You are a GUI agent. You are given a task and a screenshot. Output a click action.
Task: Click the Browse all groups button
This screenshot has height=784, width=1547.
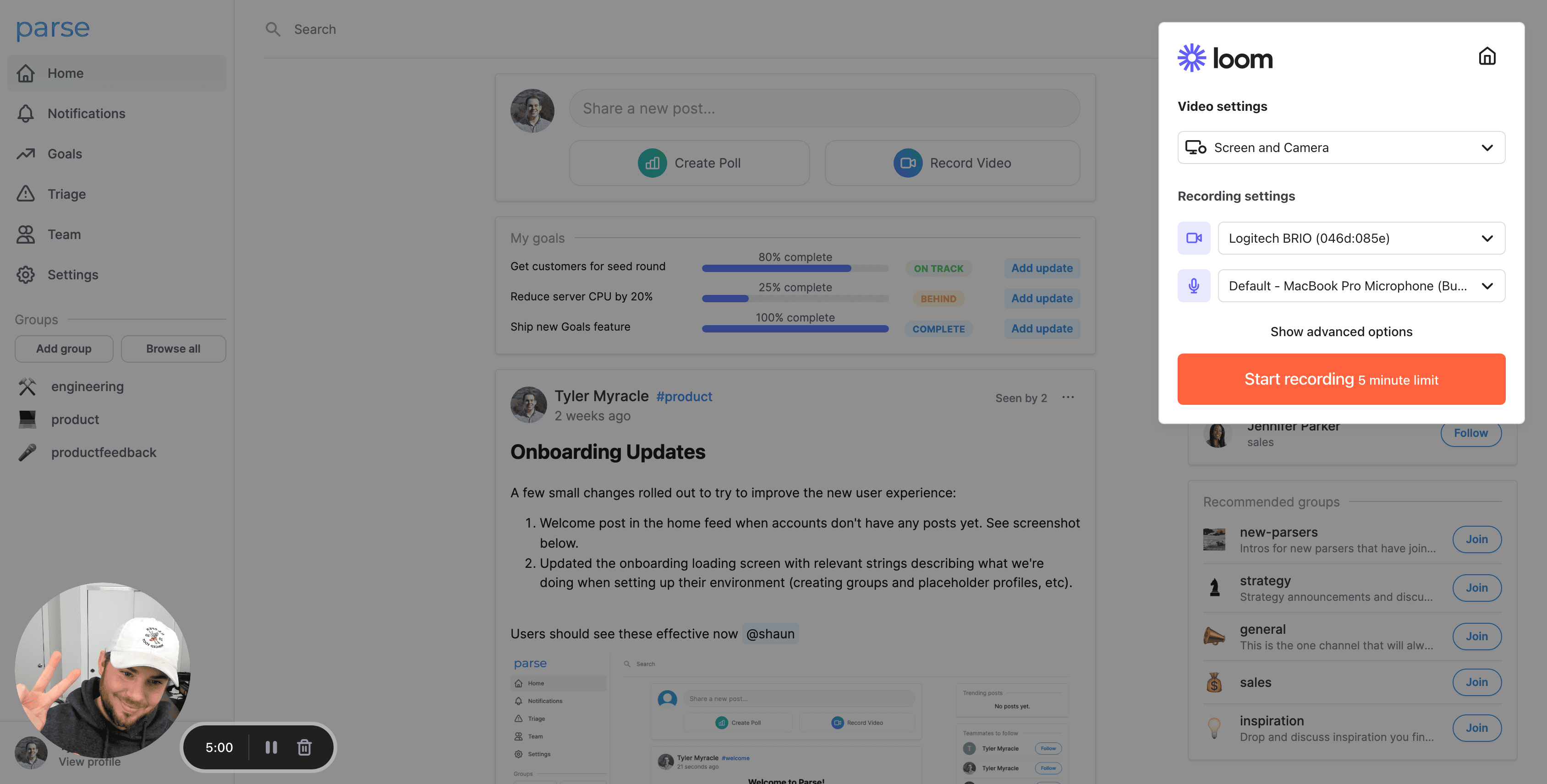coord(173,349)
